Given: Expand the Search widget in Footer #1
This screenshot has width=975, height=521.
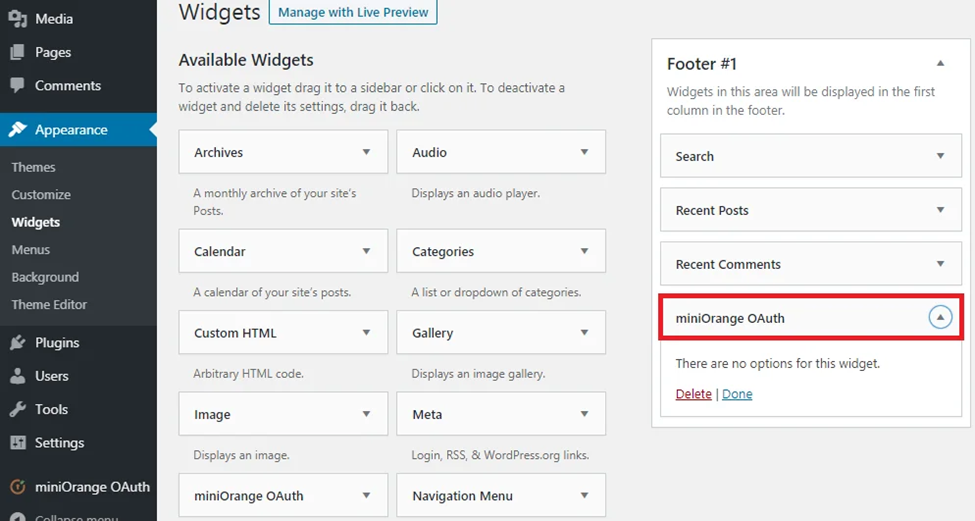Looking at the screenshot, I should pyautogui.click(x=940, y=156).
